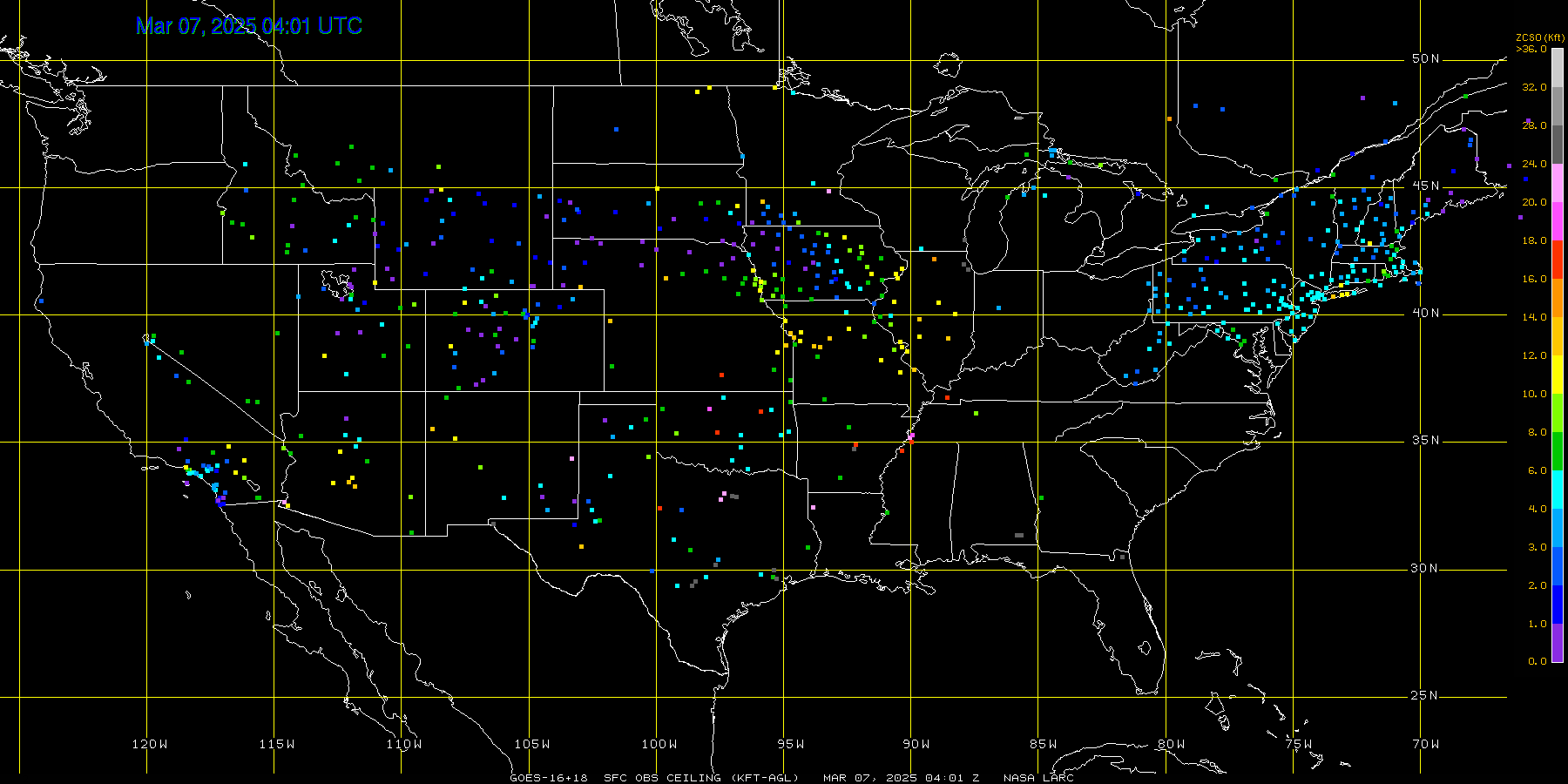Click the '14.0' legend label
The height and width of the screenshot is (784, 1568).
pyautogui.click(x=1535, y=317)
